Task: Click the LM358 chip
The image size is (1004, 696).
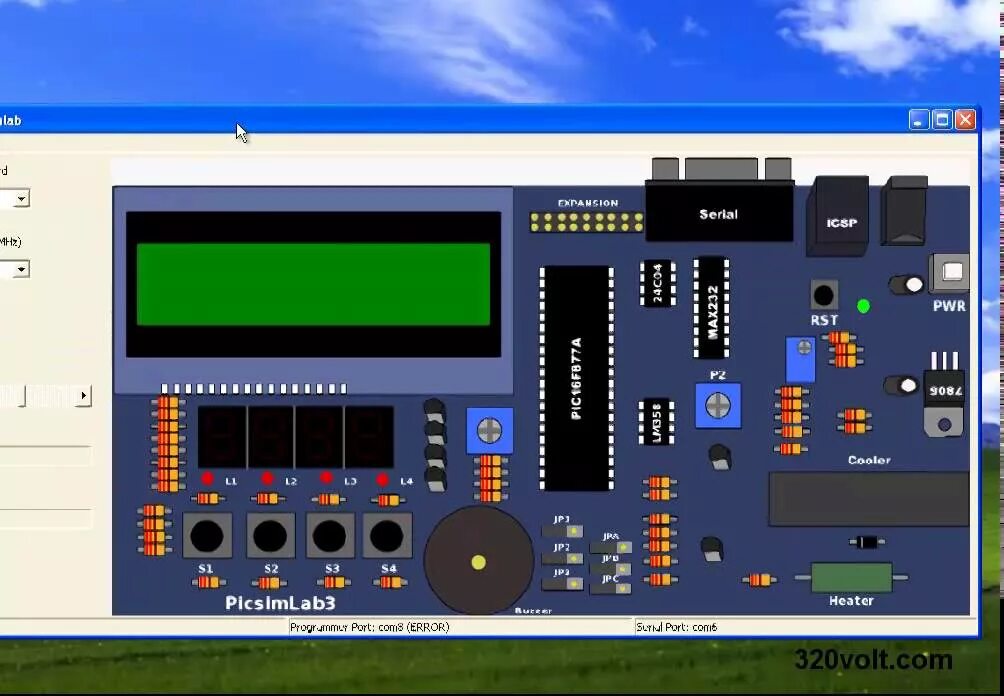Action: [656, 422]
